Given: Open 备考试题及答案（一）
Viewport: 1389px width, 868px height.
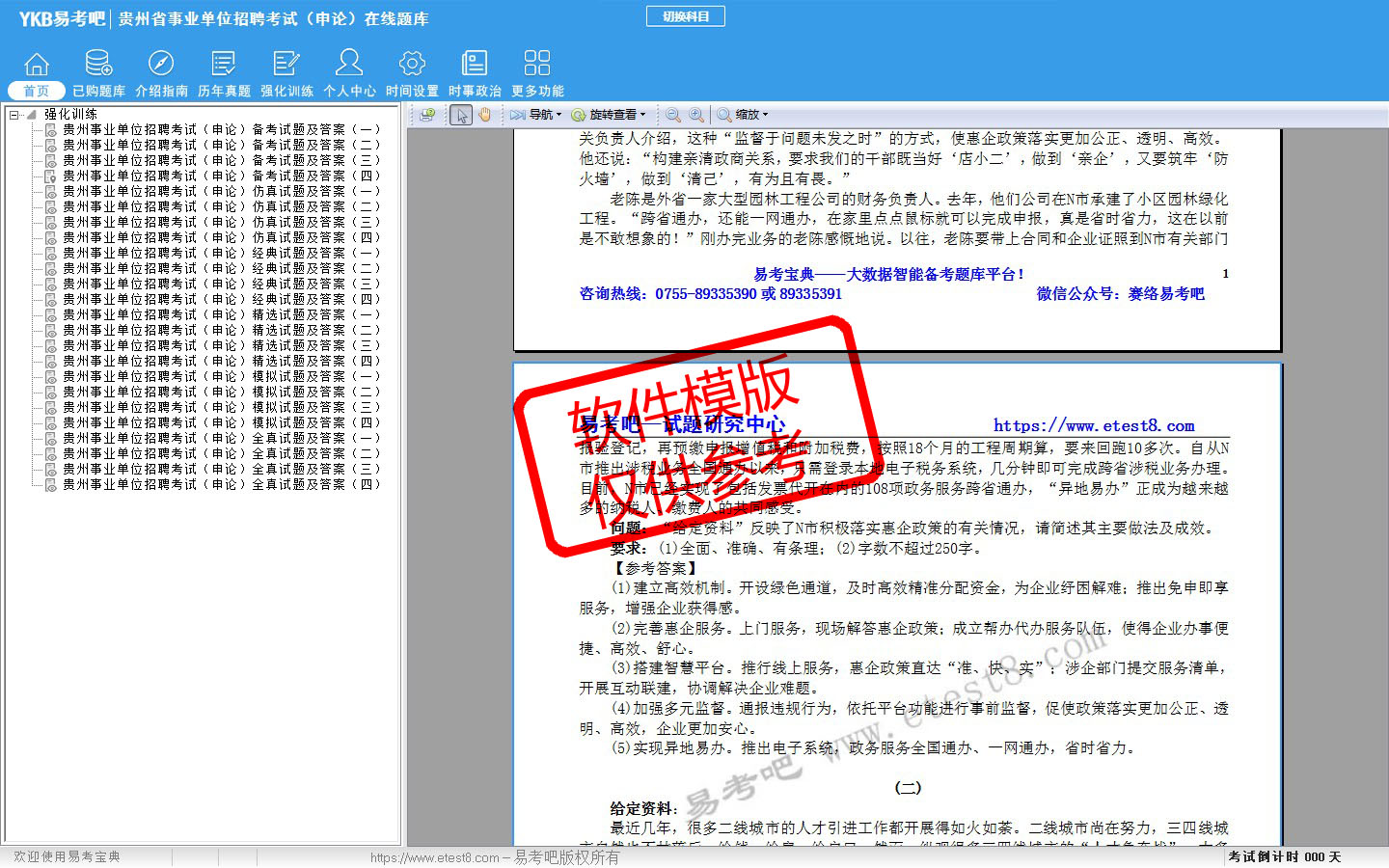Looking at the screenshot, I should [x=222, y=129].
